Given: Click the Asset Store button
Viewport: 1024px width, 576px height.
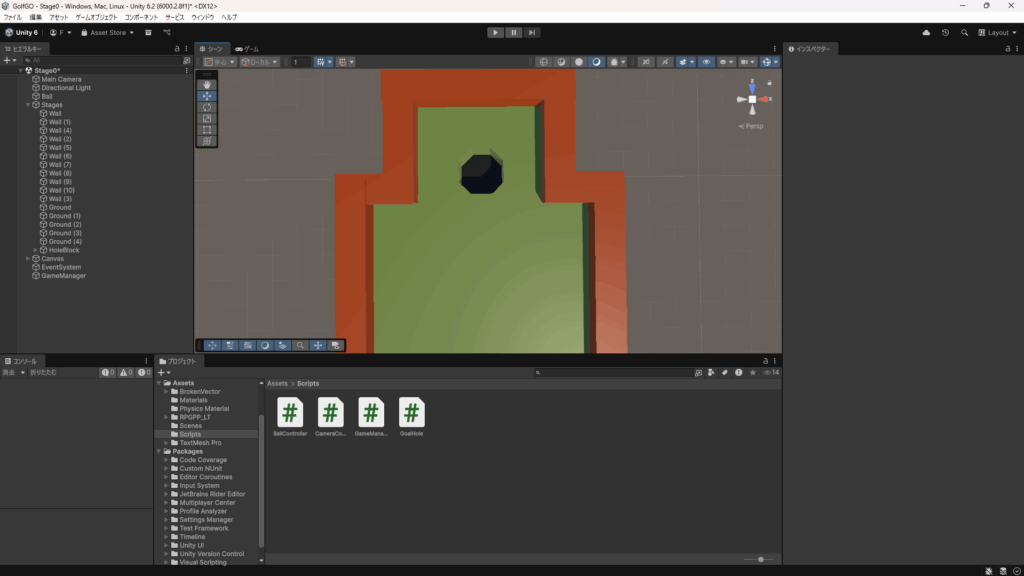Looking at the screenshot, I should [x=107, y=32].
